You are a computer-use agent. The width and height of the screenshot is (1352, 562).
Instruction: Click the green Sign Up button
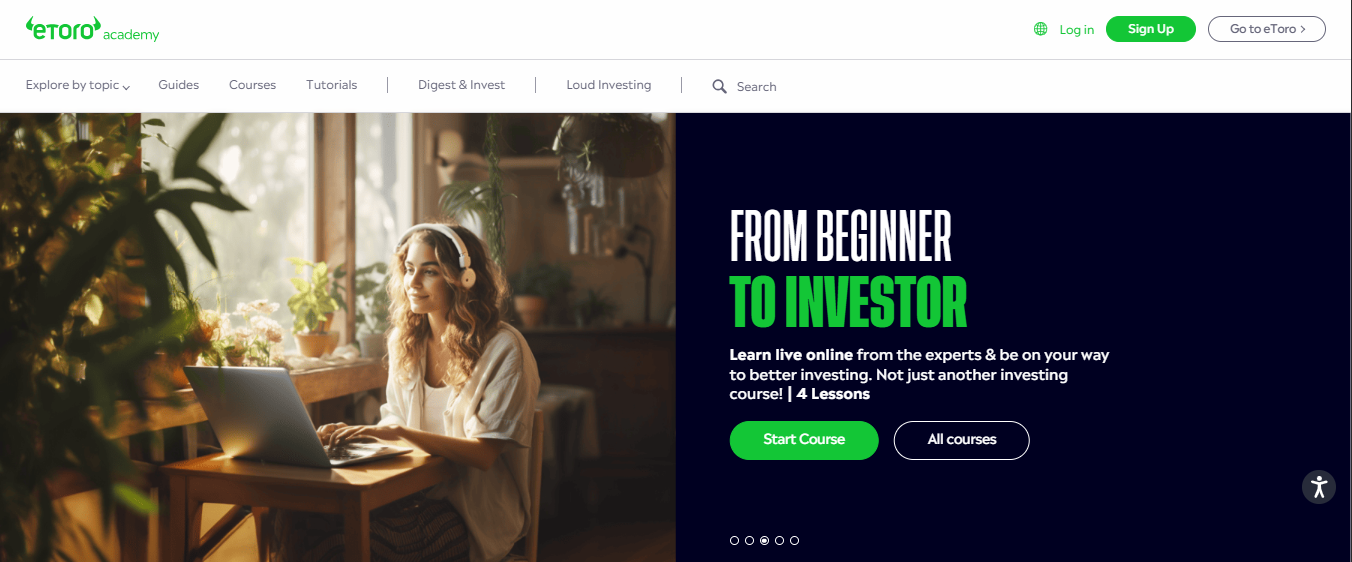(x=1151, y=29)
